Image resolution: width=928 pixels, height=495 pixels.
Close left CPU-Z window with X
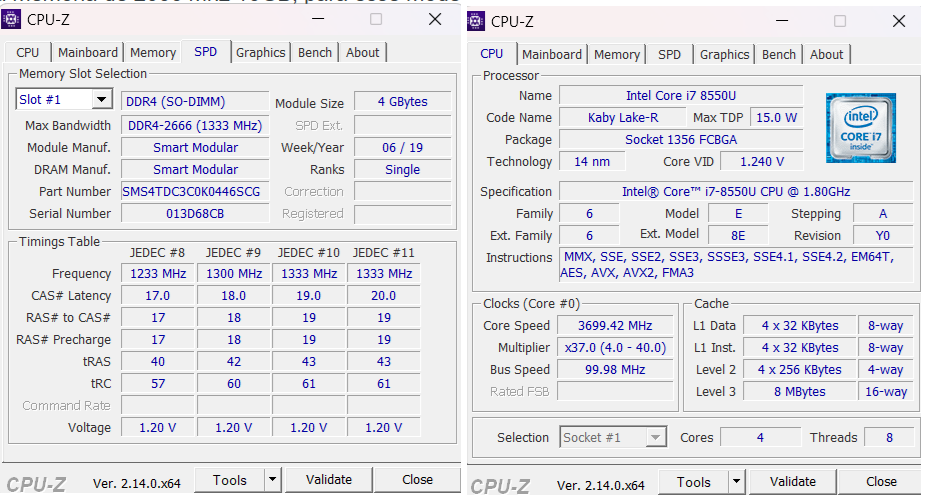click(435, 20)
